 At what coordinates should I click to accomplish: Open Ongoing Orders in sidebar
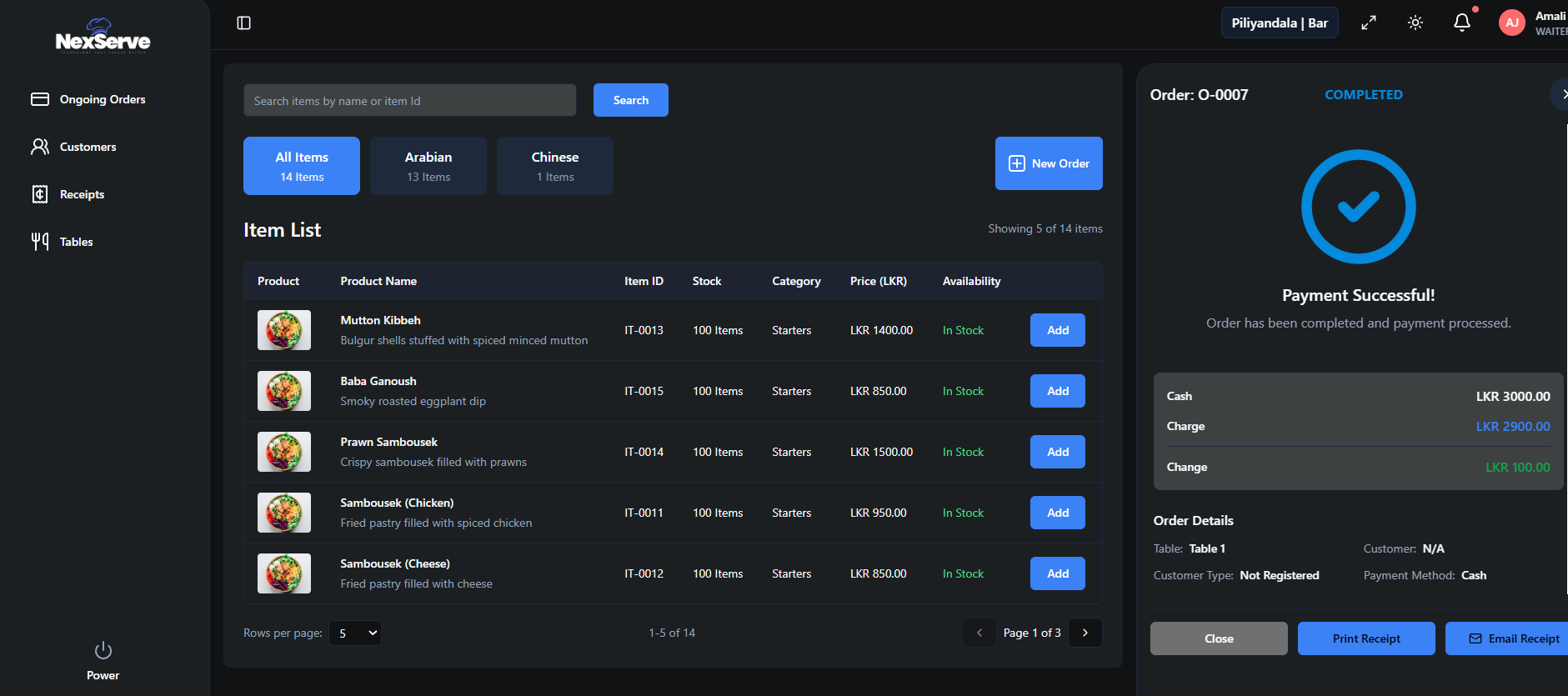click(102, 99)
